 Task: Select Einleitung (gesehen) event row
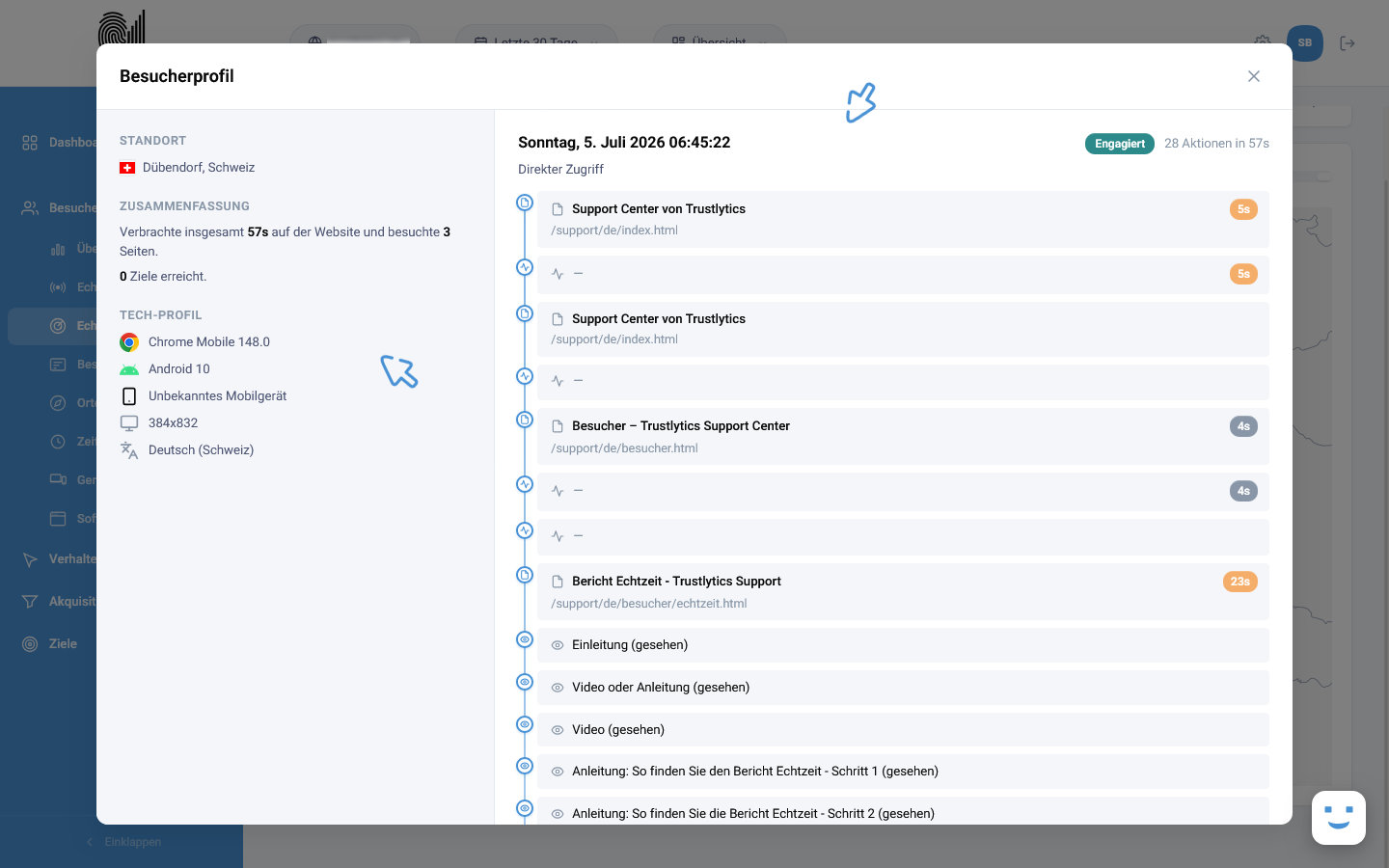click(903, 645)
